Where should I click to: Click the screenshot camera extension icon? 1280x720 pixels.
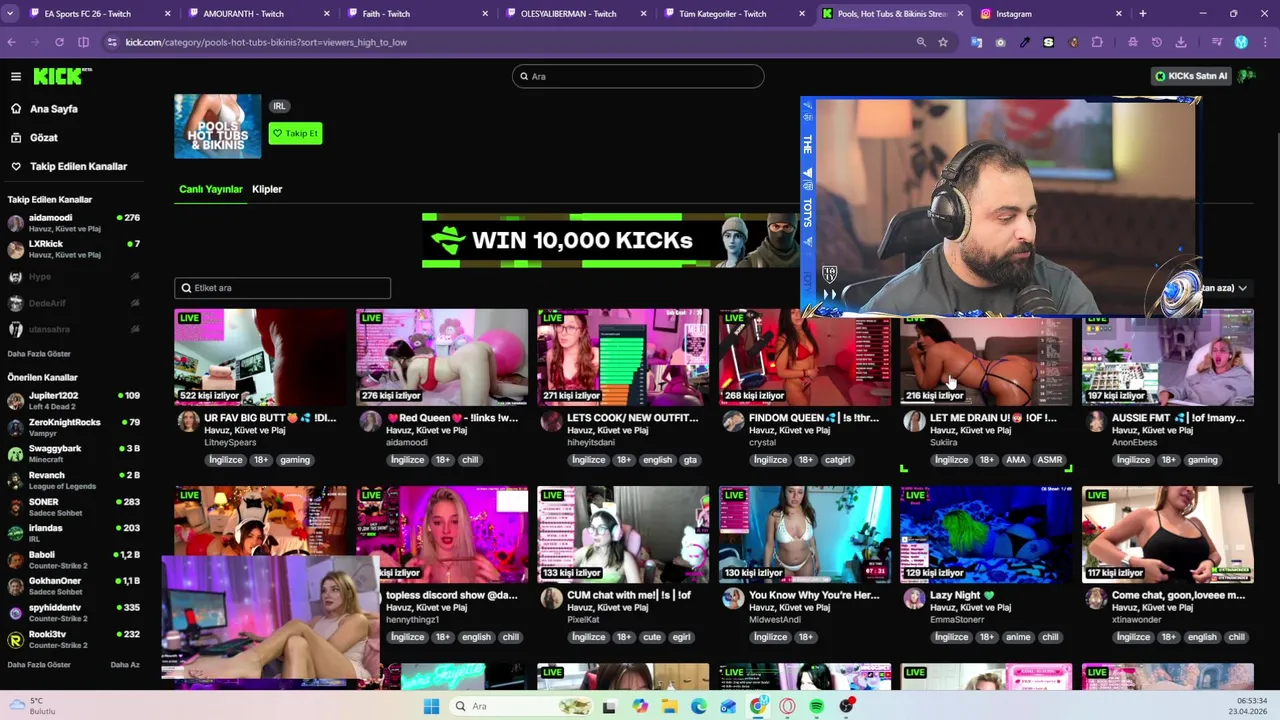coord(1000,42)
